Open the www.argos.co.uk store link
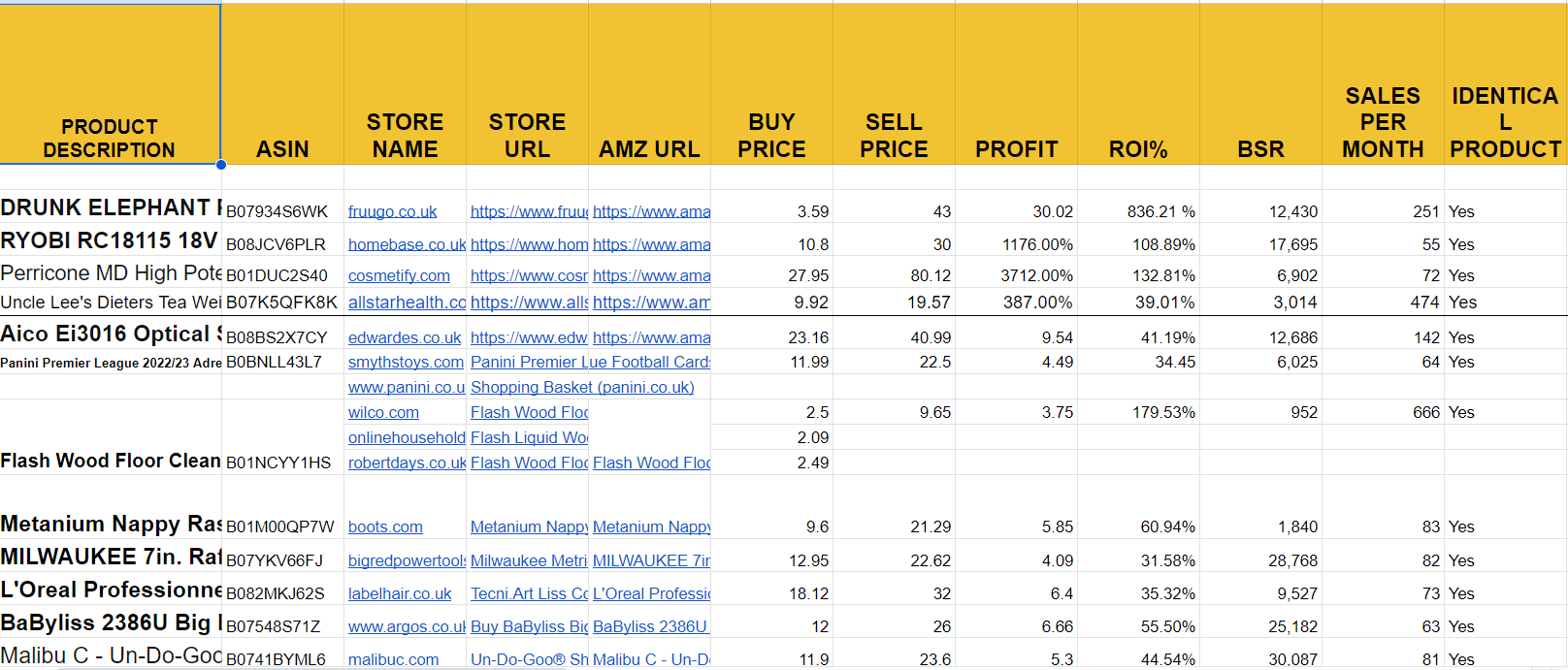This screenshot has height=670, width=1568. pyautogui.click(x=407, y=626)
